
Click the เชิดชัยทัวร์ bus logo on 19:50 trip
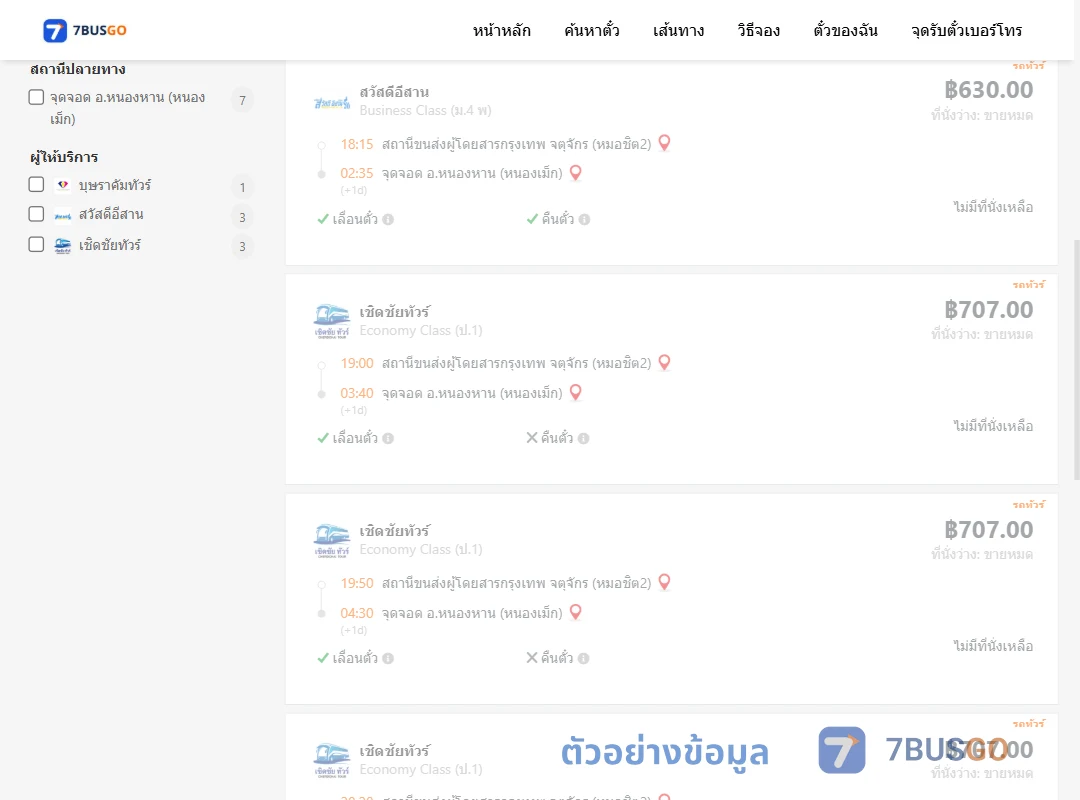(x=332, y=541)
